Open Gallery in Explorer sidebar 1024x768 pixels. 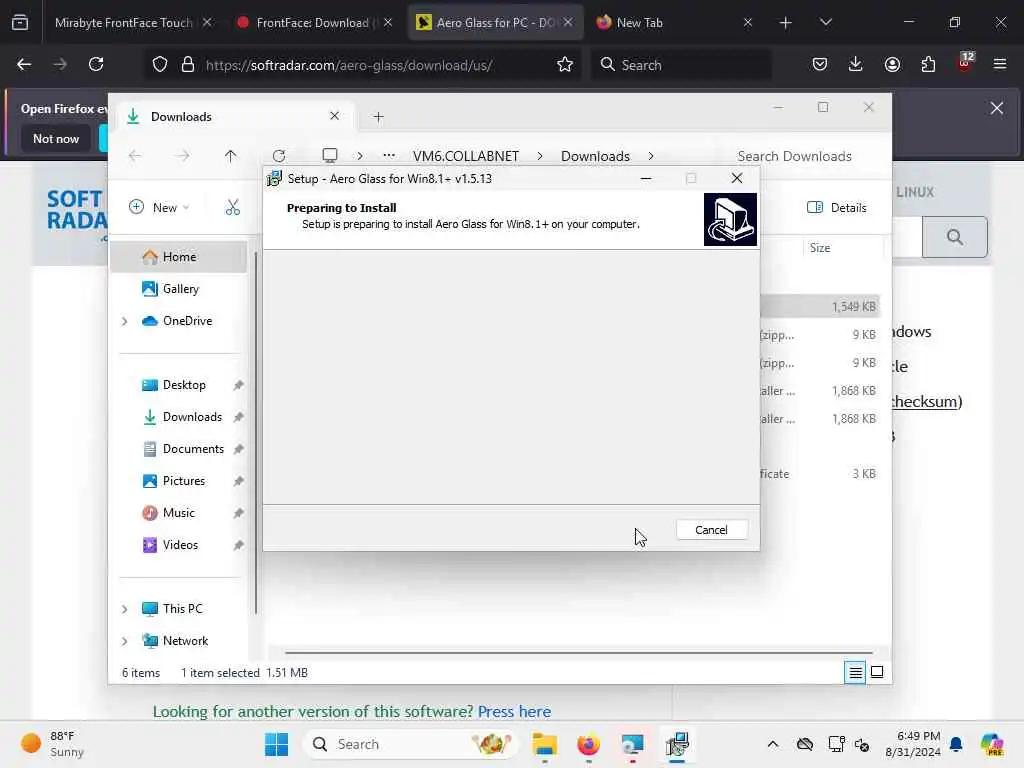pos(178,289)
